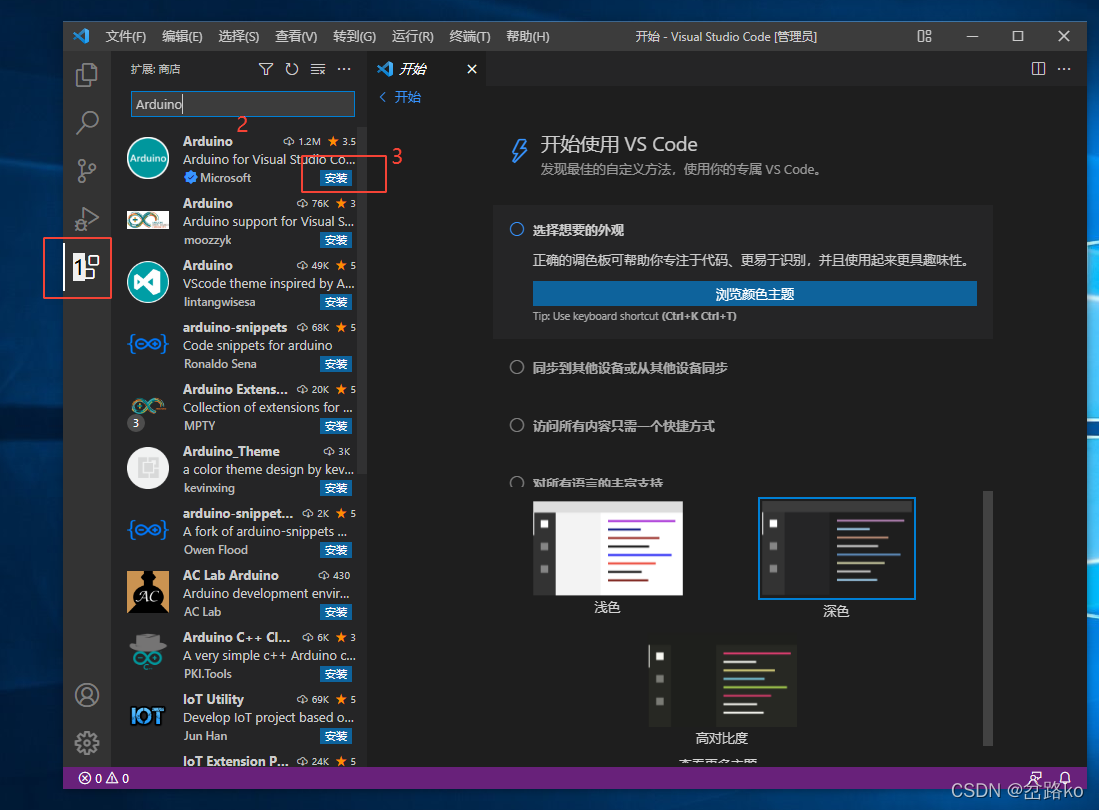Open the Extensions view in activity bar
1099x810 pixels.
click(86, 267)
